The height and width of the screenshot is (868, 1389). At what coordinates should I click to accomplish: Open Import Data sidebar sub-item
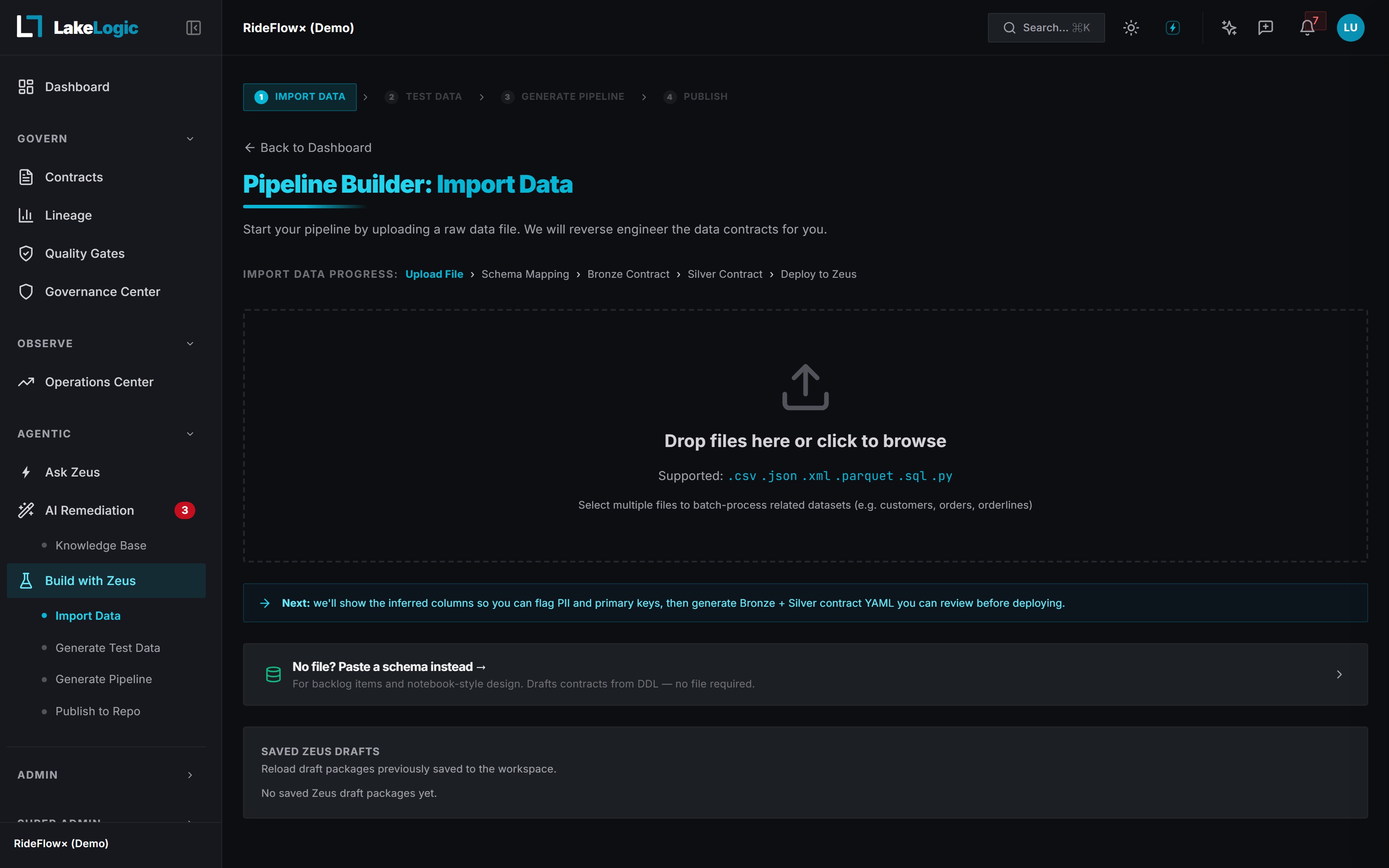tap(88, 615)
